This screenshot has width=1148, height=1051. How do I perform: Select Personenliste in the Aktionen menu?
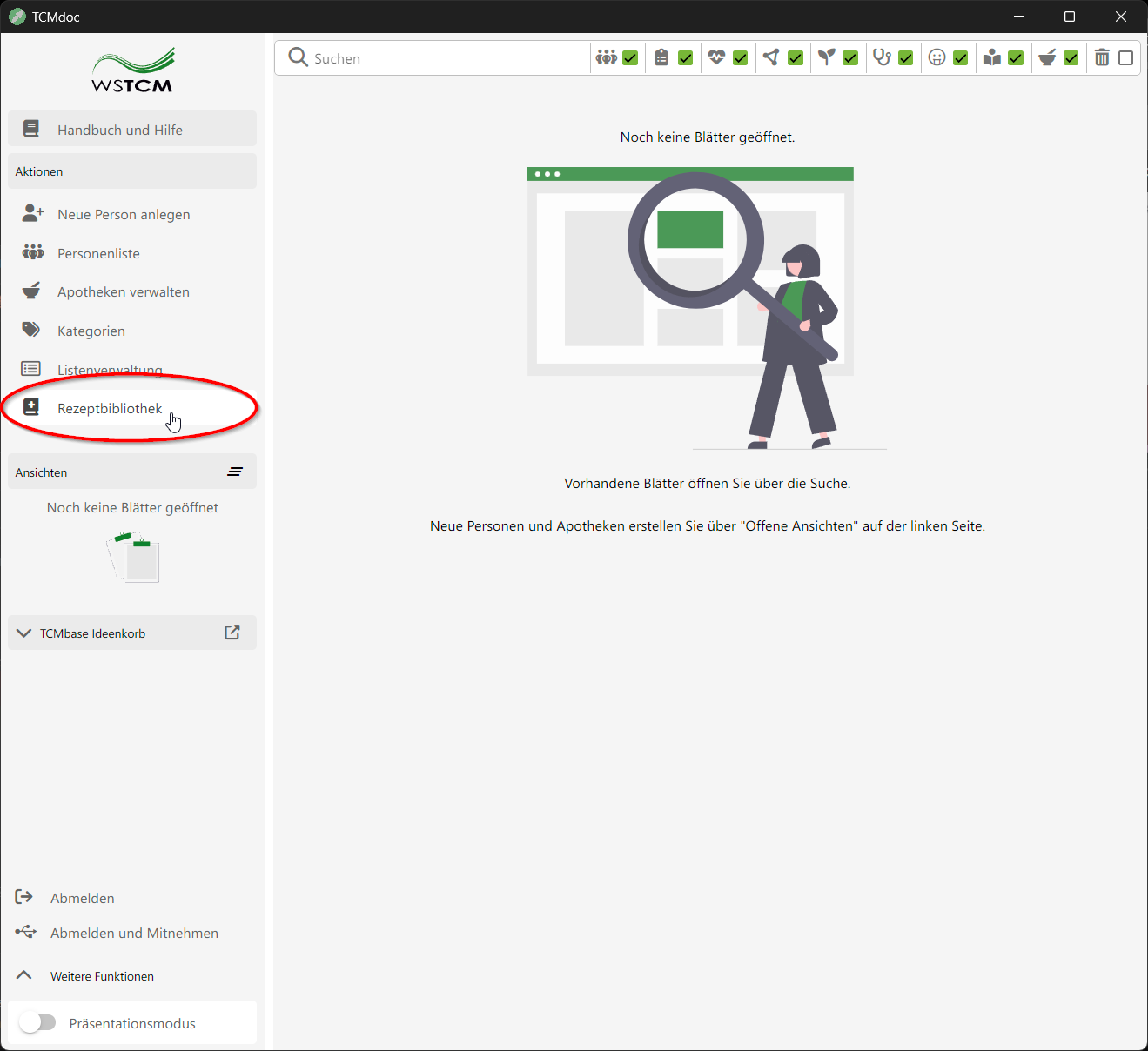click(97, 253)
